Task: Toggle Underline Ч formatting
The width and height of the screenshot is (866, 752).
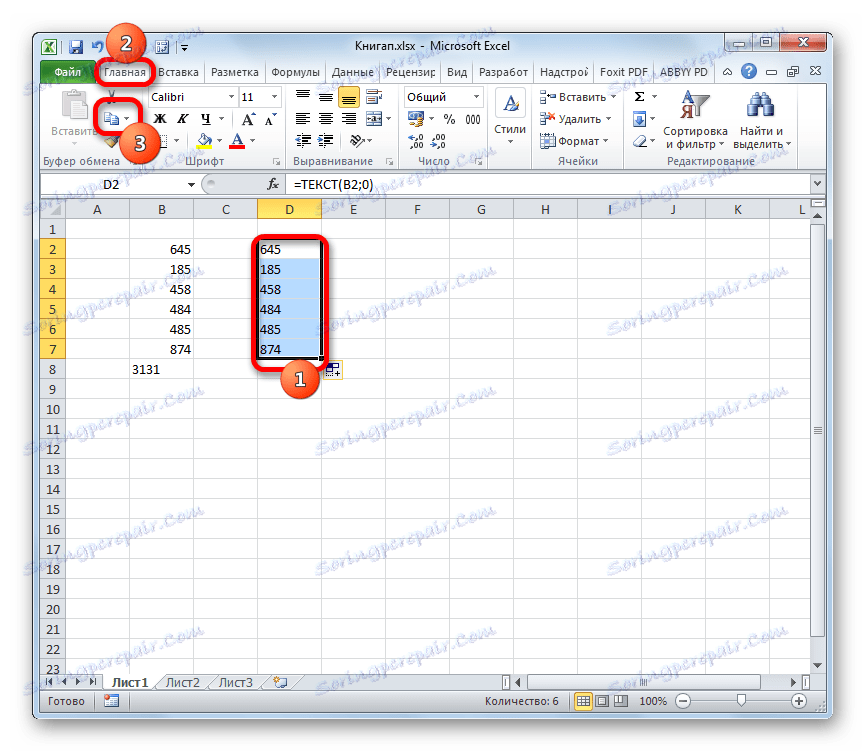Action: [x=206, y=119]
